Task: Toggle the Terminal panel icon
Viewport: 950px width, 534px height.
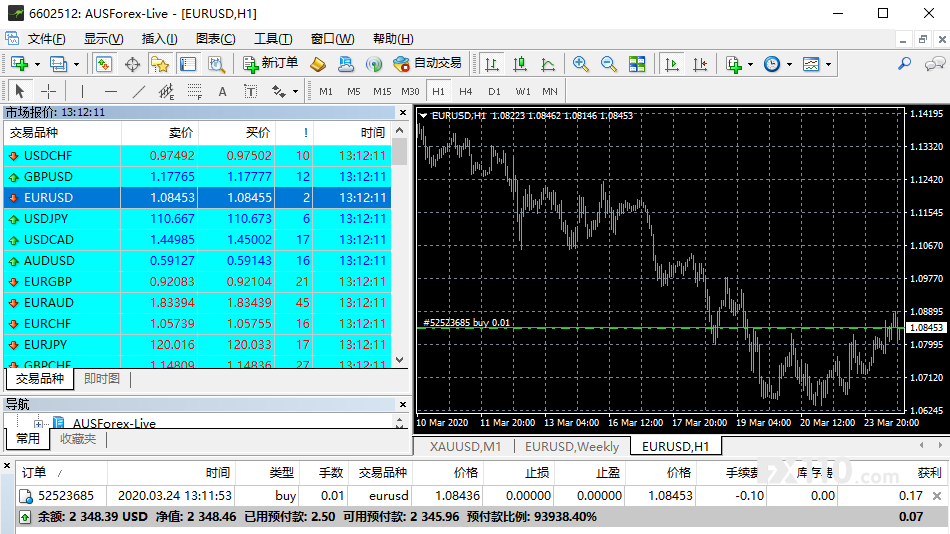Action: 188,64
